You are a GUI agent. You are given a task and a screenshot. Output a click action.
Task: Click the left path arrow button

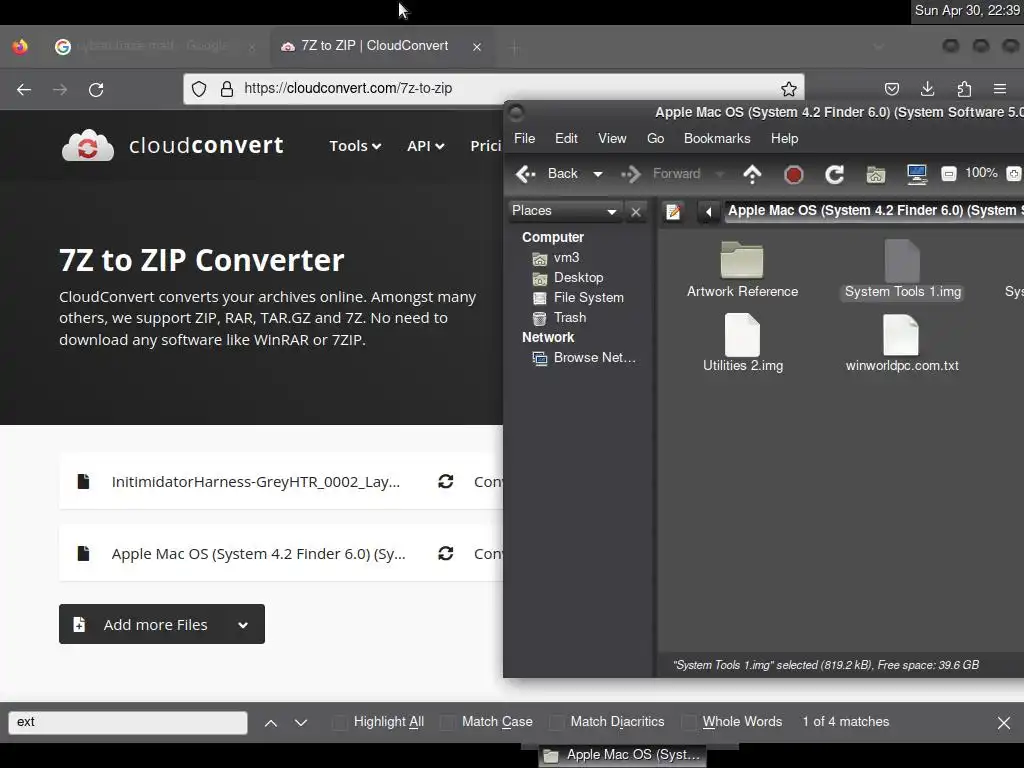tap(708, 212)
